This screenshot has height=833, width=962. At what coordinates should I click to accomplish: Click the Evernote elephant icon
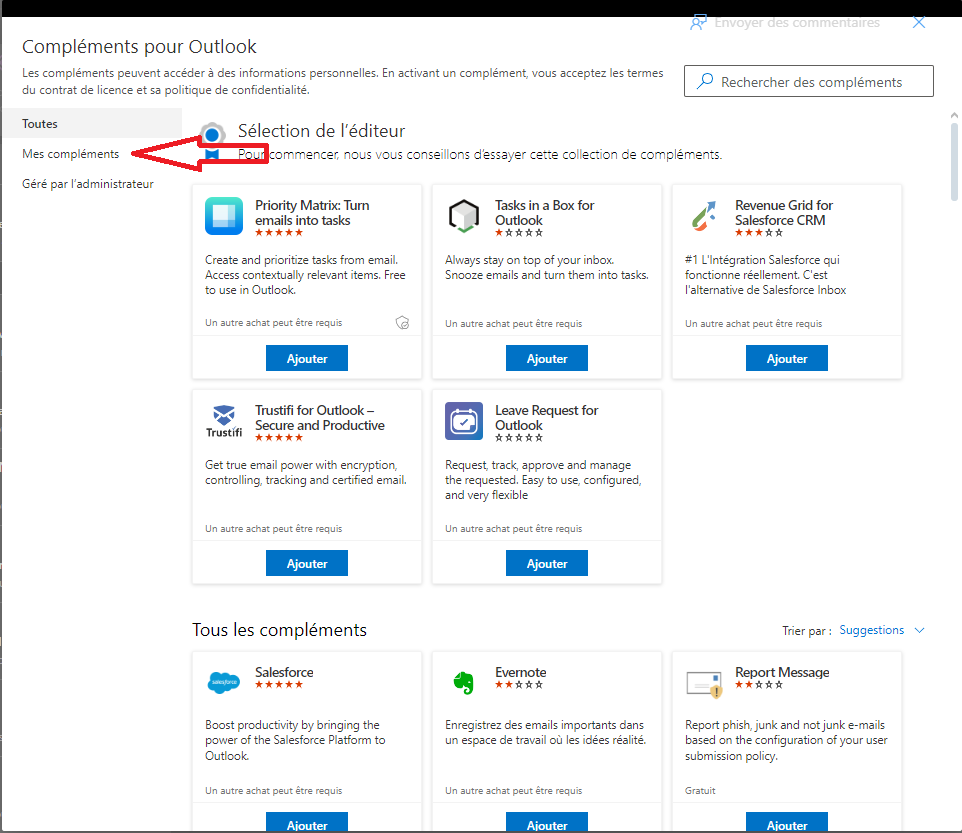(464, 682)
